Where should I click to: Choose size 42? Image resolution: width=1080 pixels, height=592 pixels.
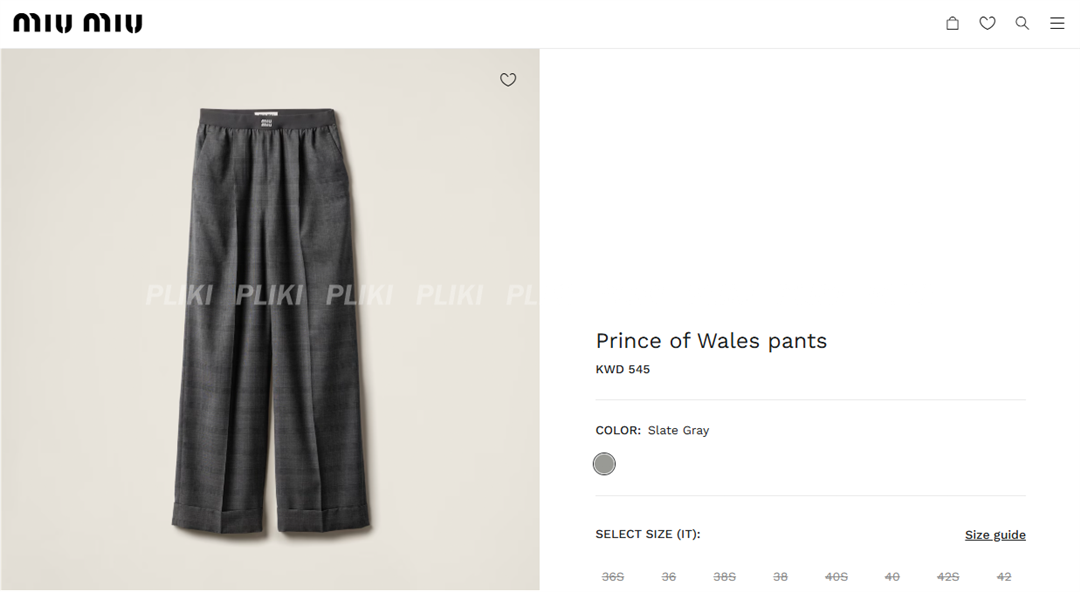coord(1004,577)
